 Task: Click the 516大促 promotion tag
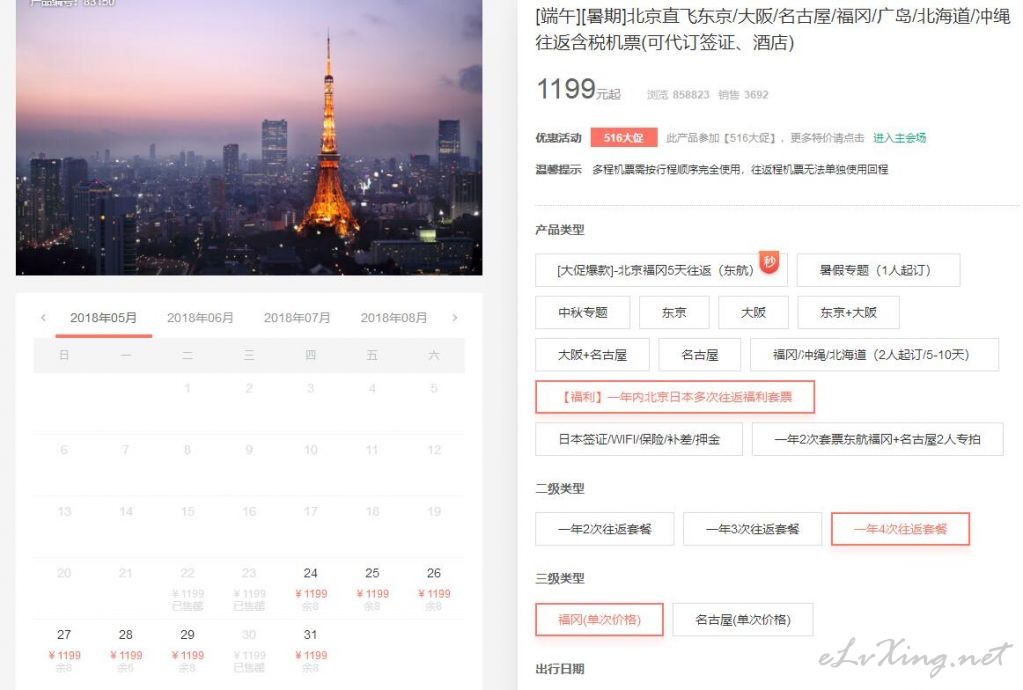pyautogui.click(x=624, y=138)
